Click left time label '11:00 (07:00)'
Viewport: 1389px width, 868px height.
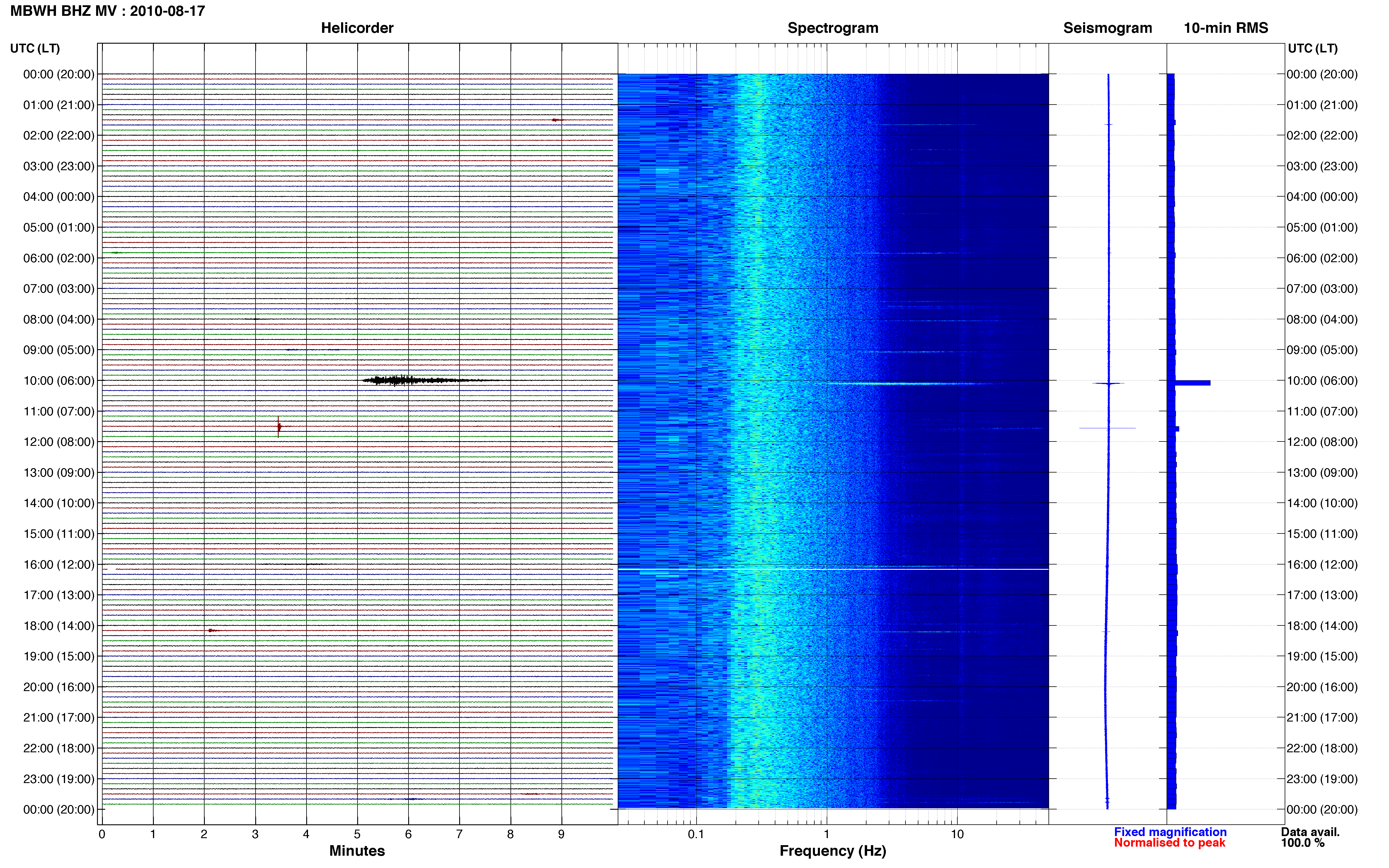click(59, 411)
